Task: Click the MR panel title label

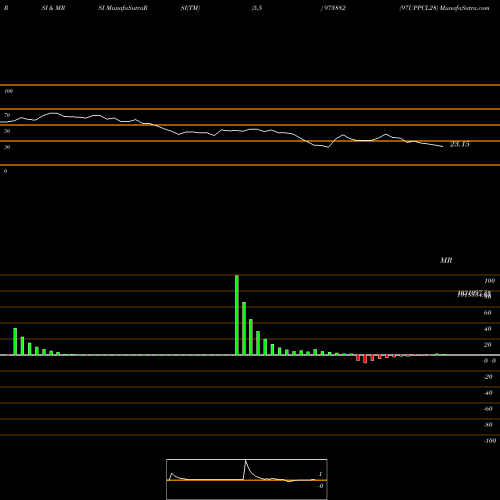Action: coord(446,260)
